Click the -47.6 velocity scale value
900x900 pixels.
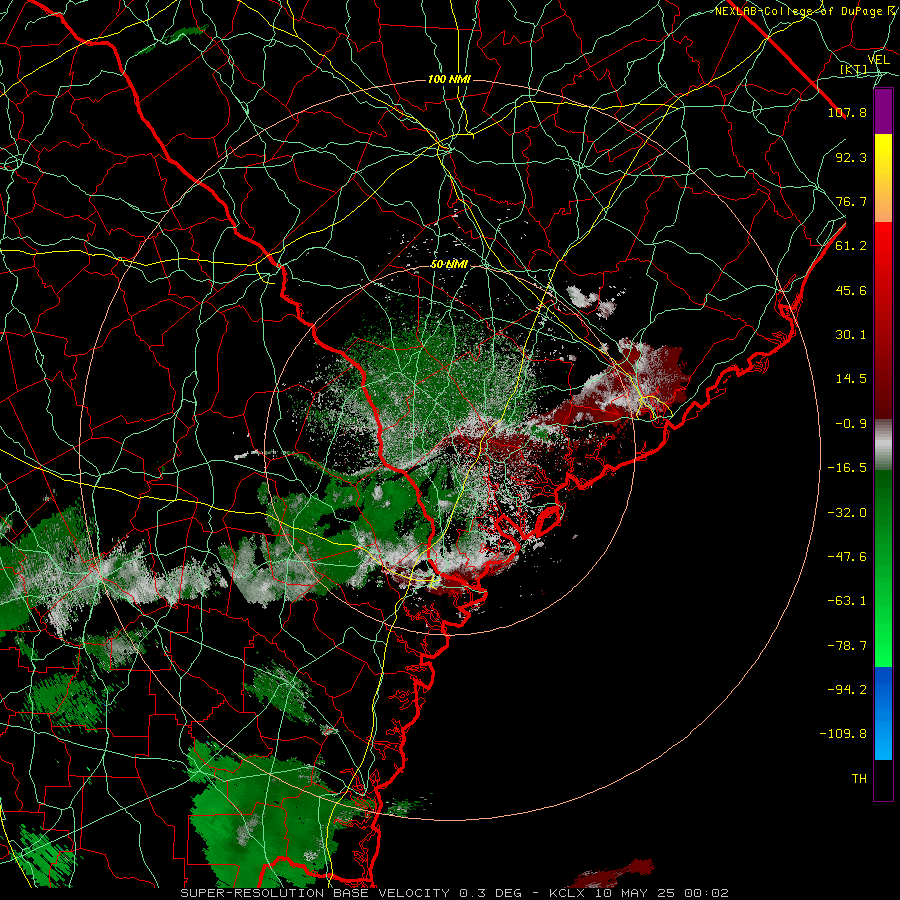(847, 557)
